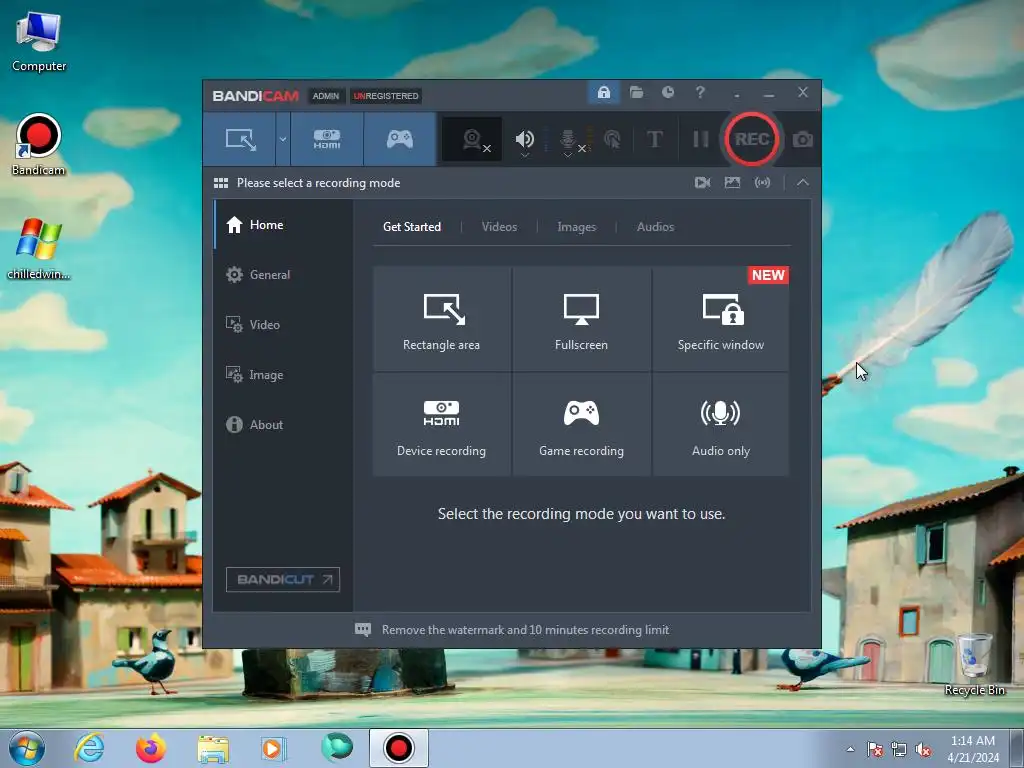Click the audio broadcast icon in status bar
This screenshot has height=768, width=1024.
(762, 183)
